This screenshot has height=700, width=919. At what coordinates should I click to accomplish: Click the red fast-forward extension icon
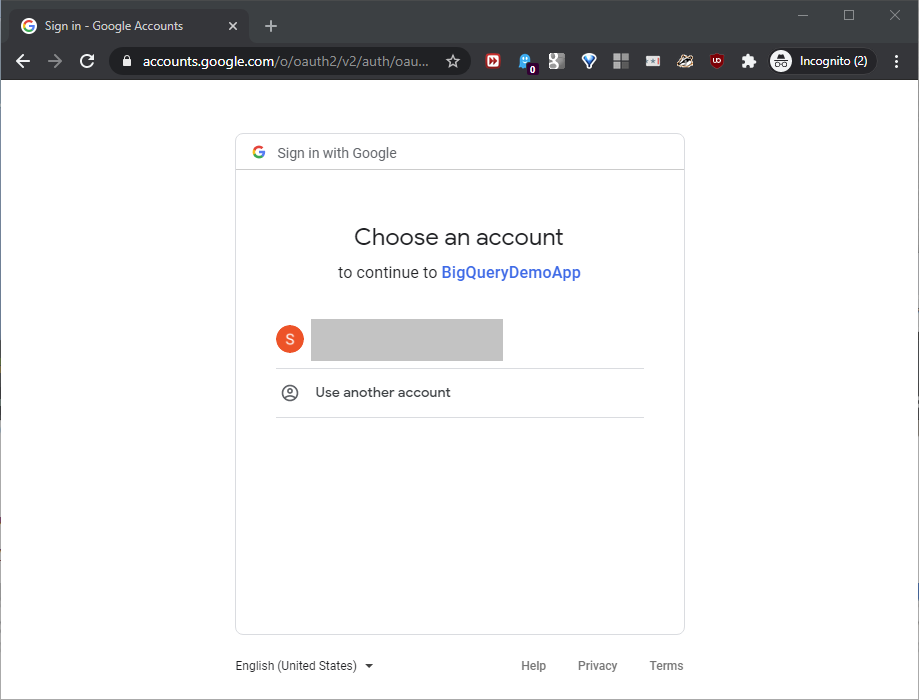pos(493,61)
